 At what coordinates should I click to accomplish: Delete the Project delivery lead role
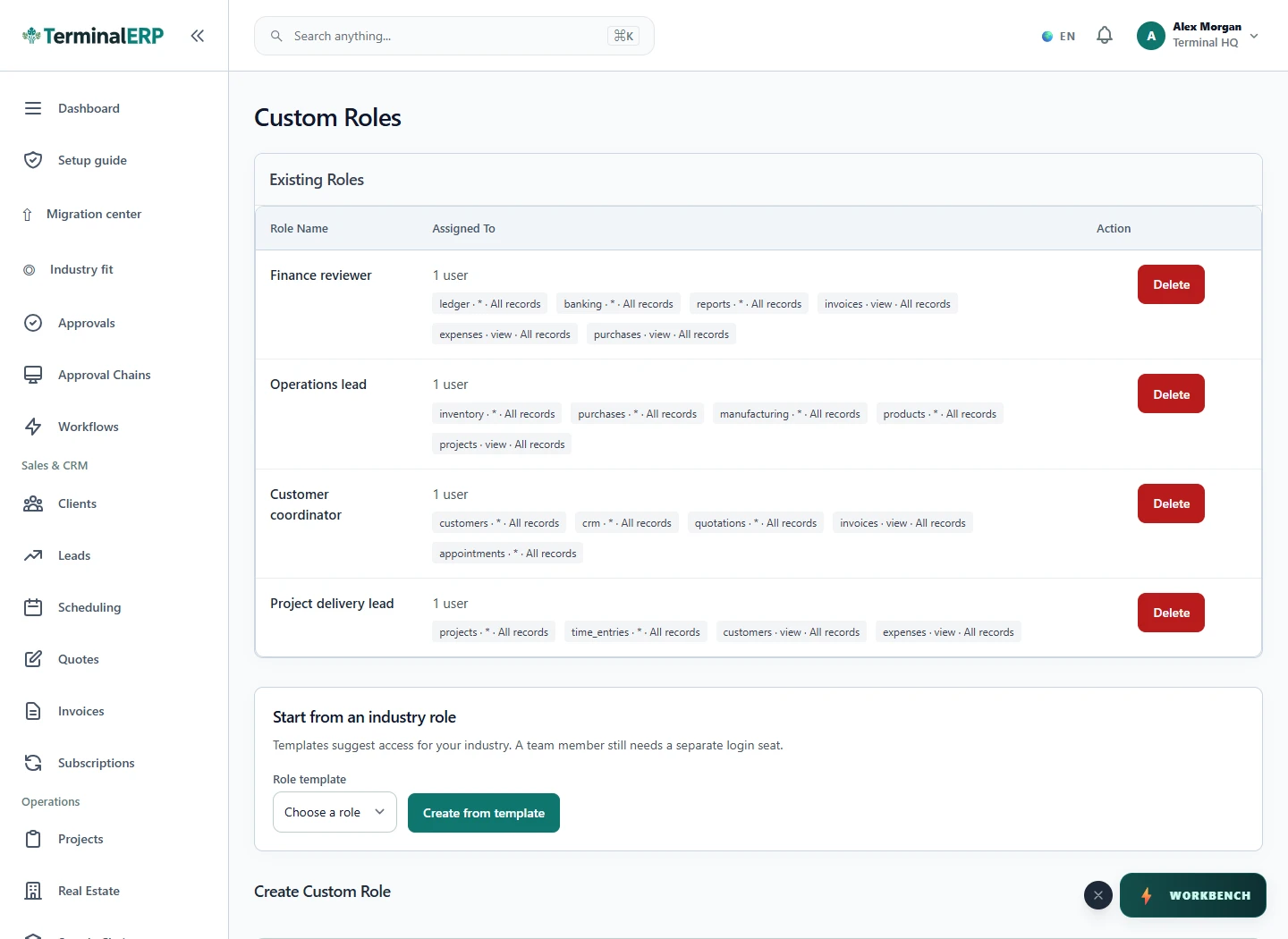[1171, 613]
